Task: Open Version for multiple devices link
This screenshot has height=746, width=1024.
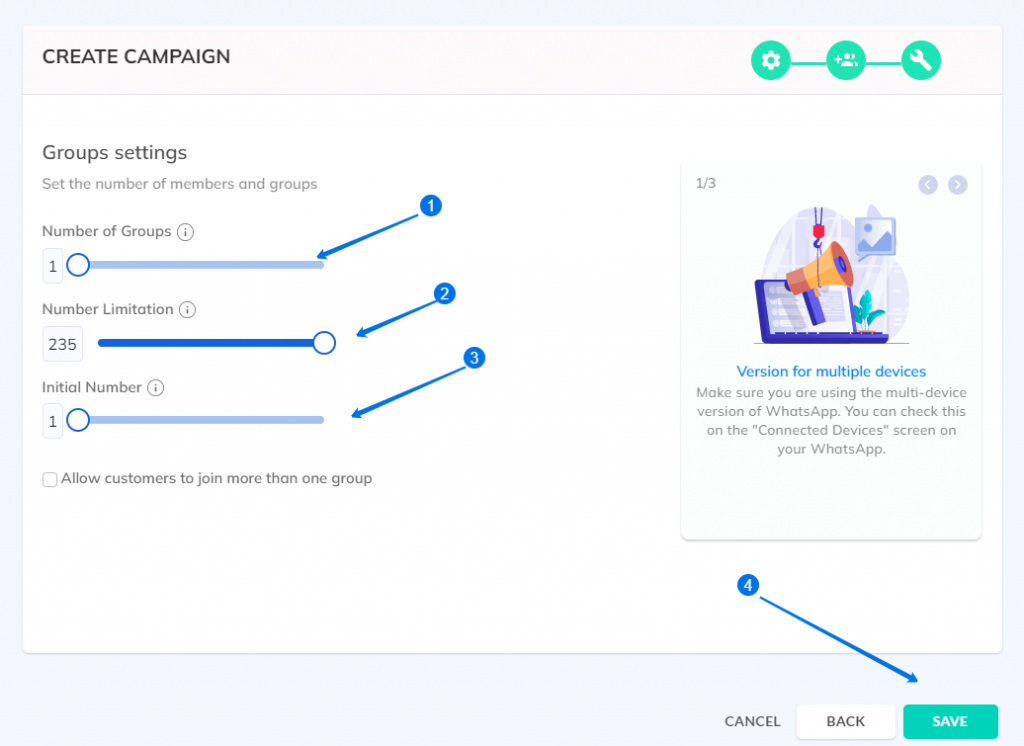Action: point(831,371)
